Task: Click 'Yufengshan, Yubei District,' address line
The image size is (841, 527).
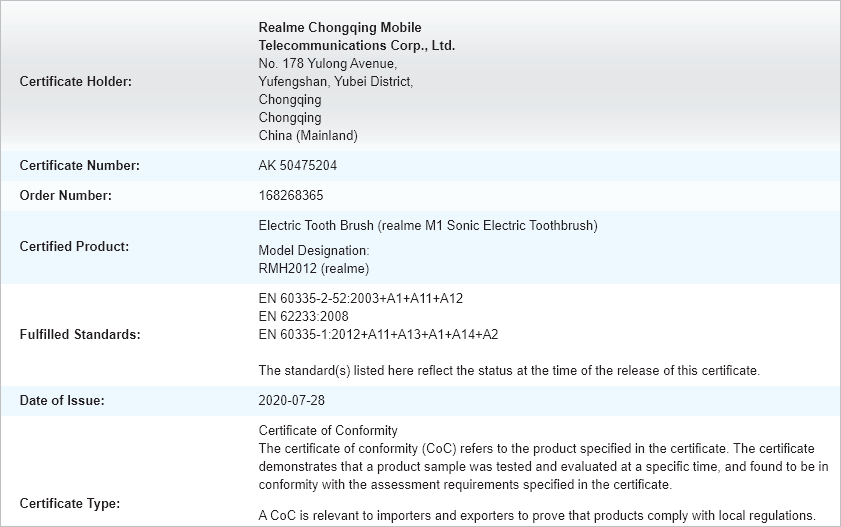Action: [x=336, y=81]
